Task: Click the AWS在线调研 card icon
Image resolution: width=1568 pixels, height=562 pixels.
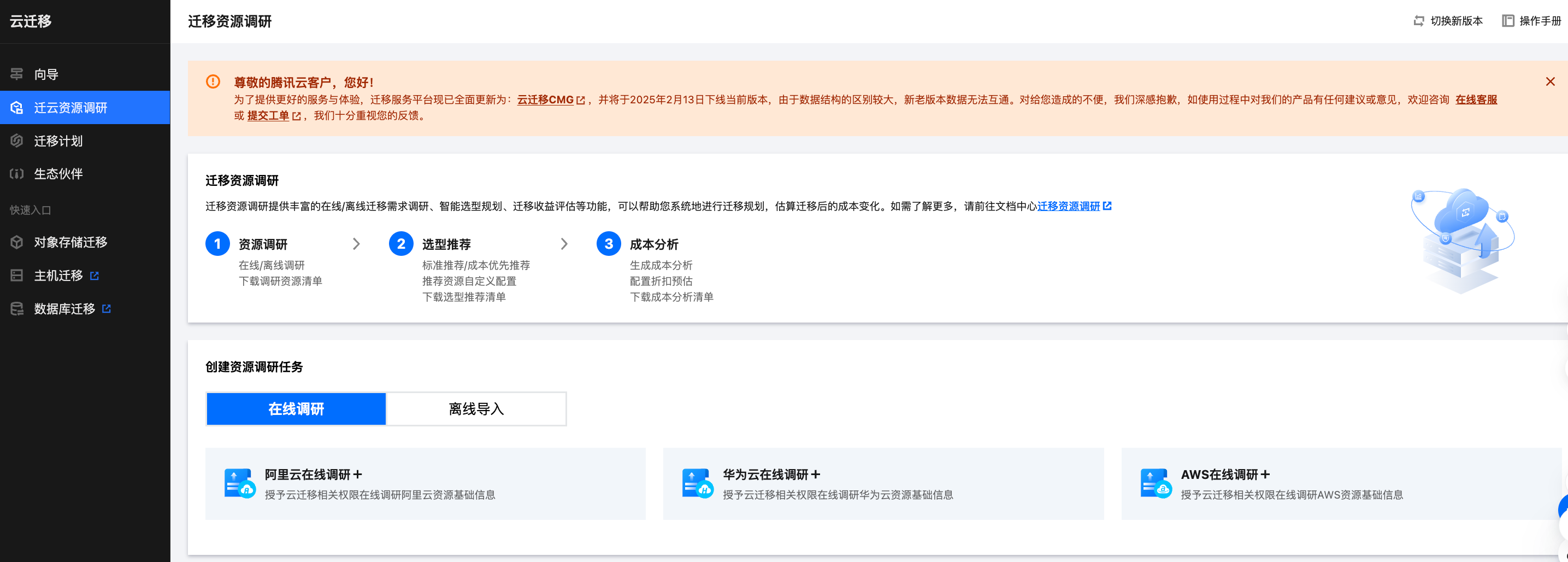Action: 1156,483
